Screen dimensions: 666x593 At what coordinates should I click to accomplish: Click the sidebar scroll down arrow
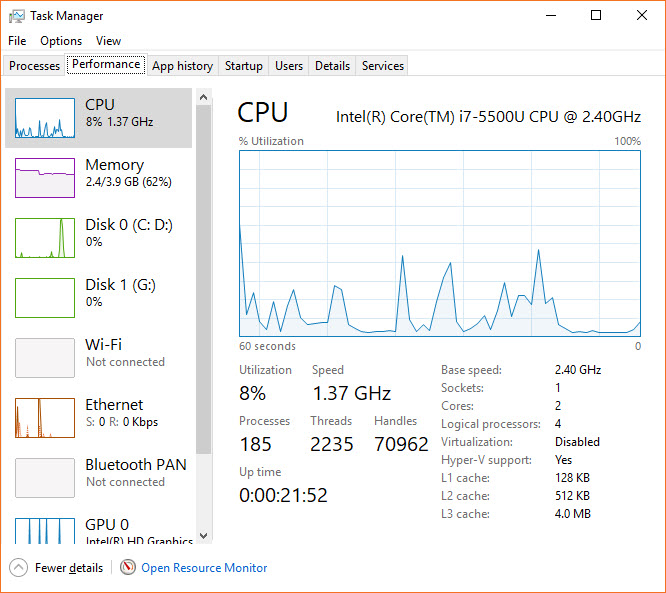coord(203,536)
